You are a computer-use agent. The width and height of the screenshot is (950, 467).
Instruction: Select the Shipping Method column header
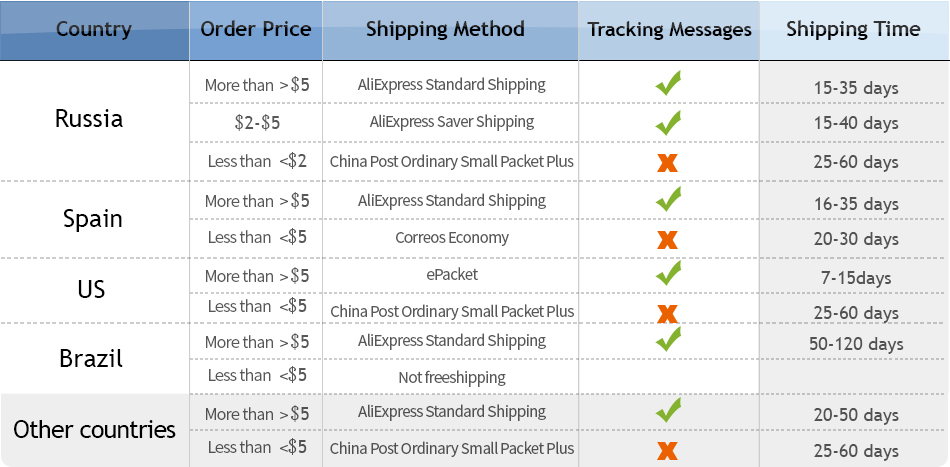tap(445, 29)
